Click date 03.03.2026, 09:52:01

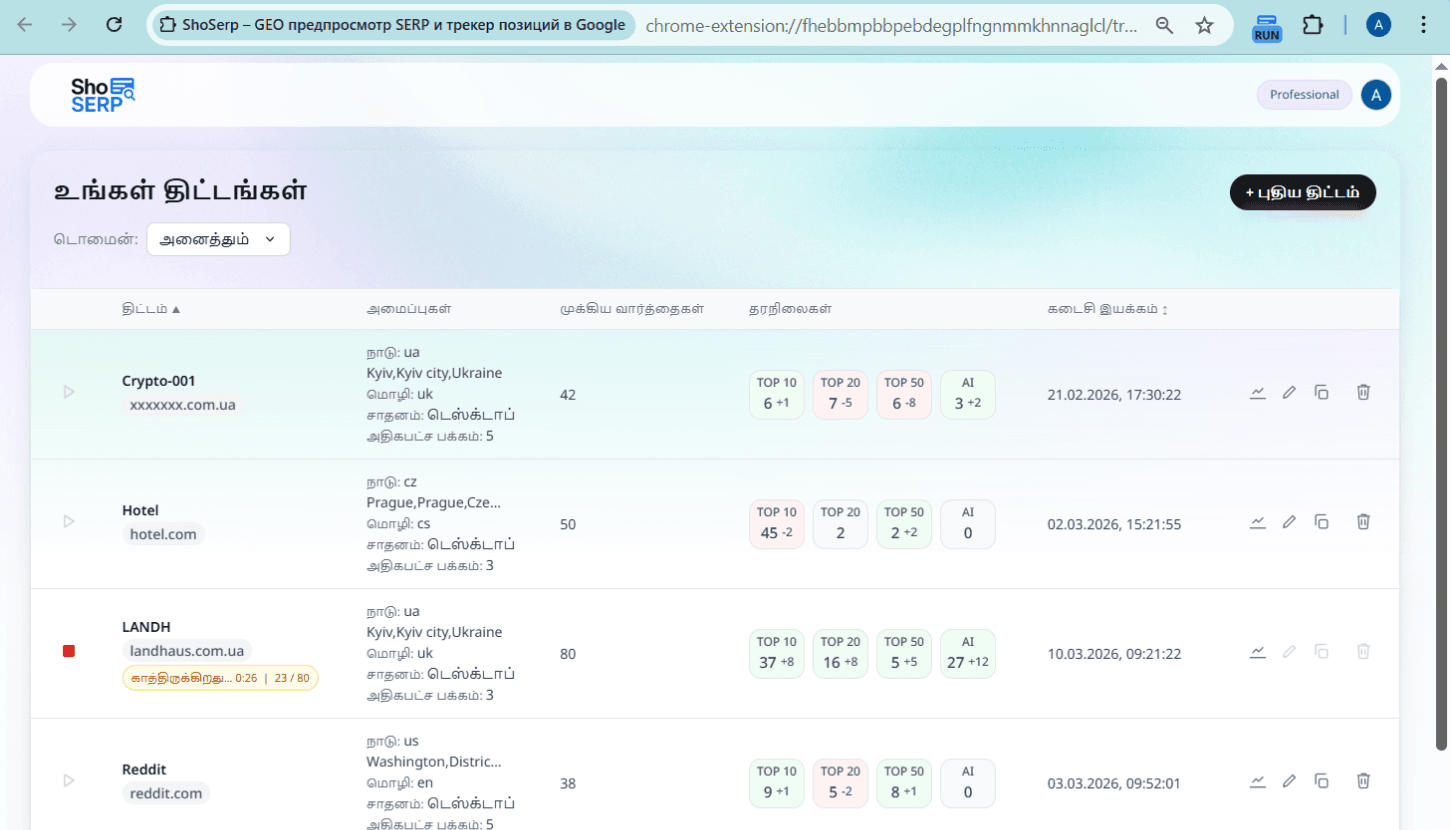[x=1114, y=783]
